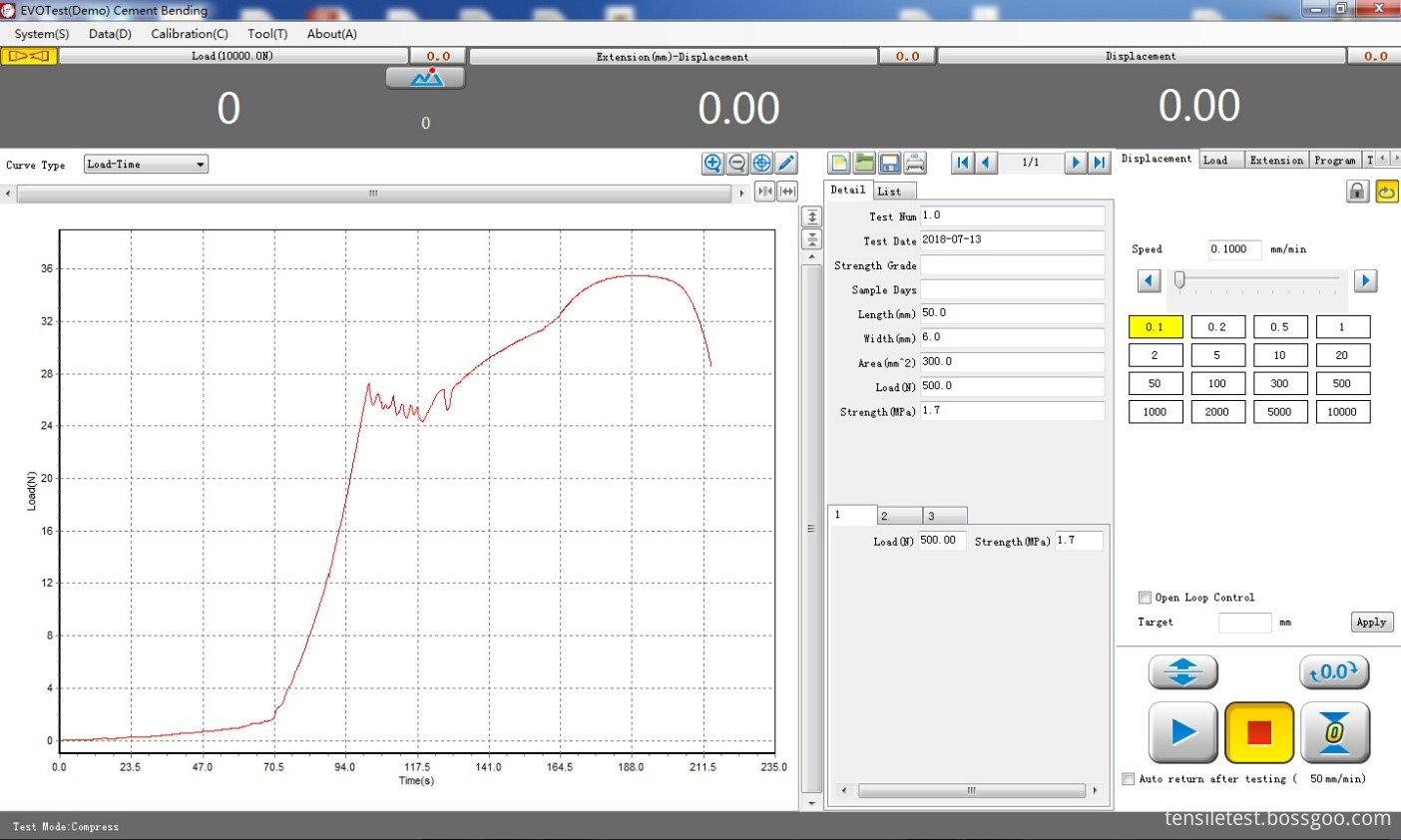Jump to last test record
The image size is (1401, 840).
coord(1099,163)
